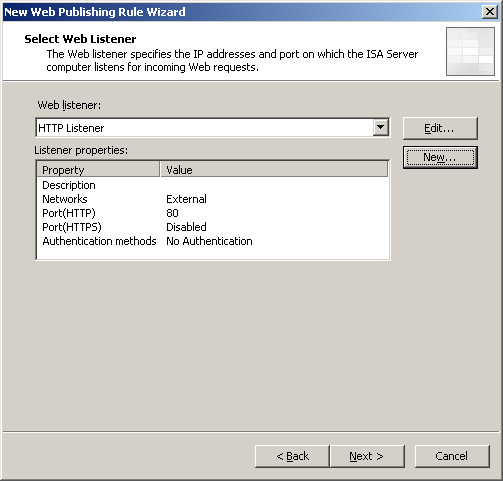Click the wizard header graphic icon
Screen dimensions: 503x481
(x=470, y=51)
